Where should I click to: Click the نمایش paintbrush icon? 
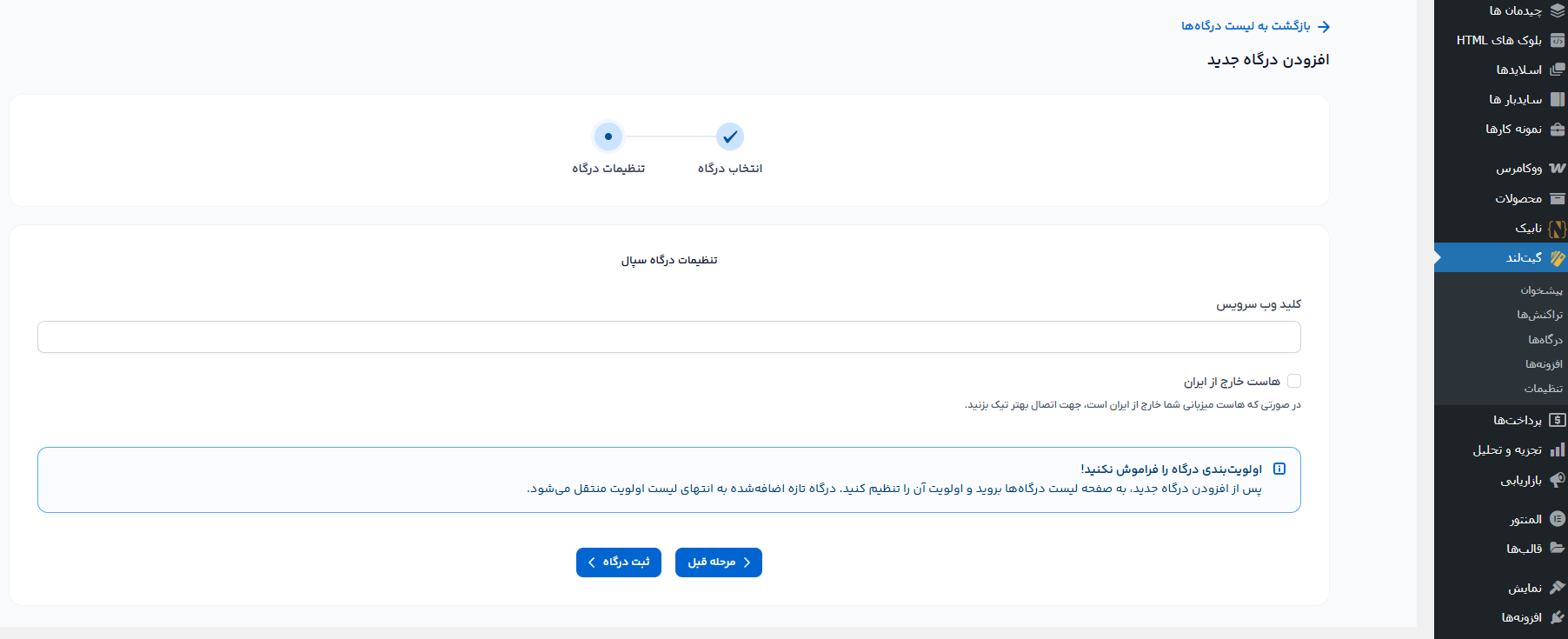[x=1557, y=588]
